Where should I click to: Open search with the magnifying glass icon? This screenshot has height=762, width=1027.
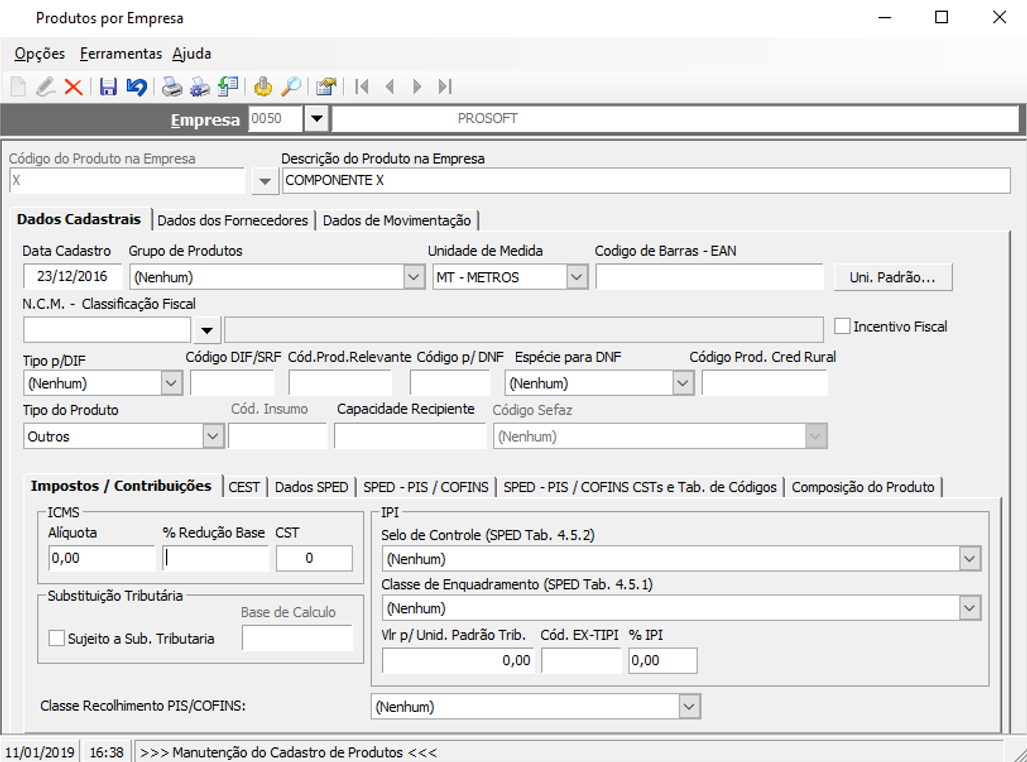point(291,86)
